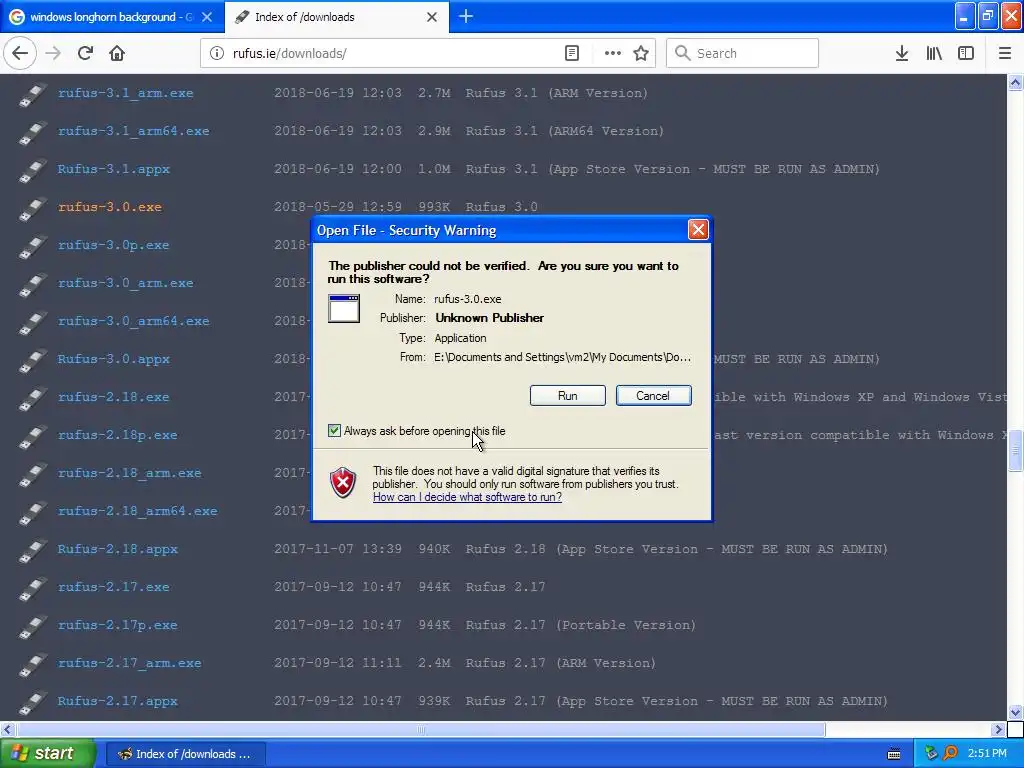This screenshot has height=768, width=1024.
Task: Download rufus-2.18p.exe link
Action: [118, 435]
